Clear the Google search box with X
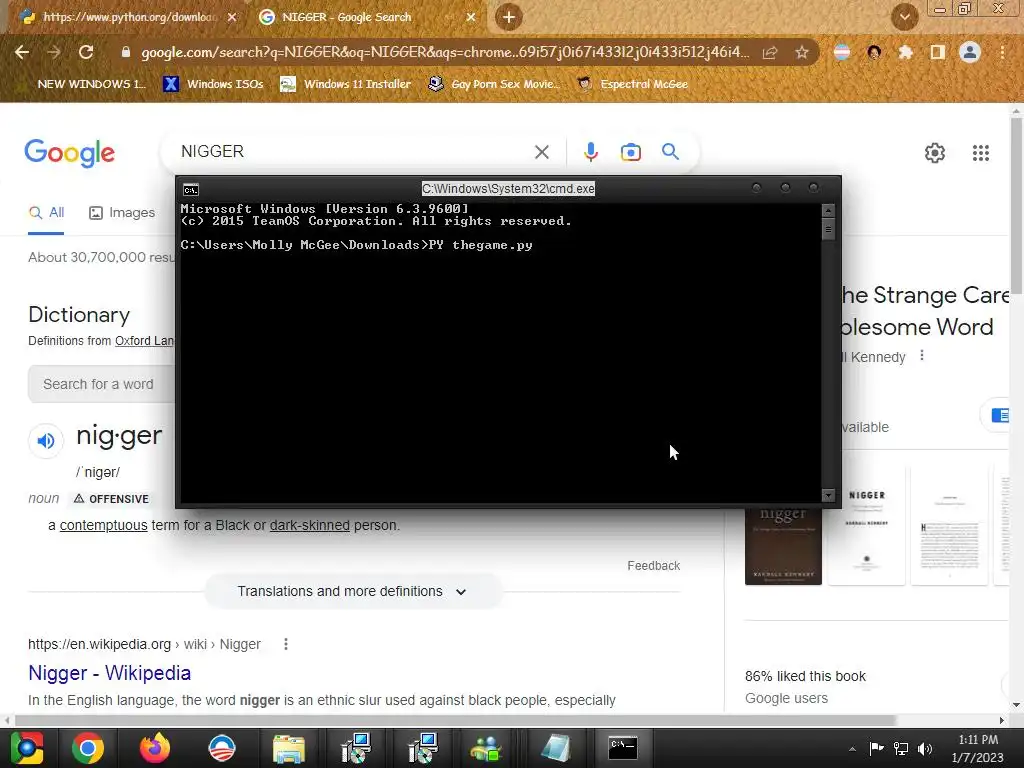The height and width of the screenshot is (768, 1024). point(541,152)
